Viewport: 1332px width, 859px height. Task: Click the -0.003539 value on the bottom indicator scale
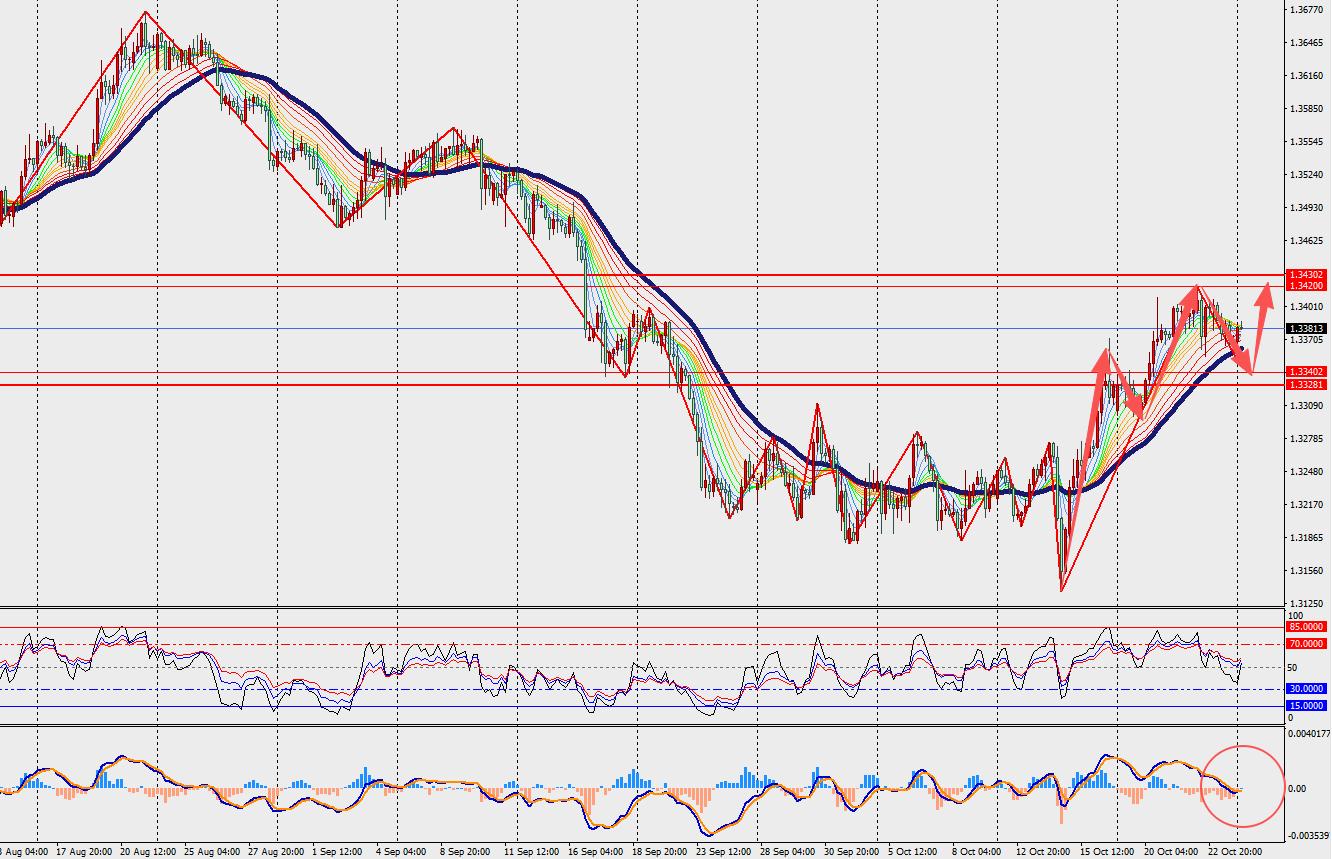(1309, 835)
